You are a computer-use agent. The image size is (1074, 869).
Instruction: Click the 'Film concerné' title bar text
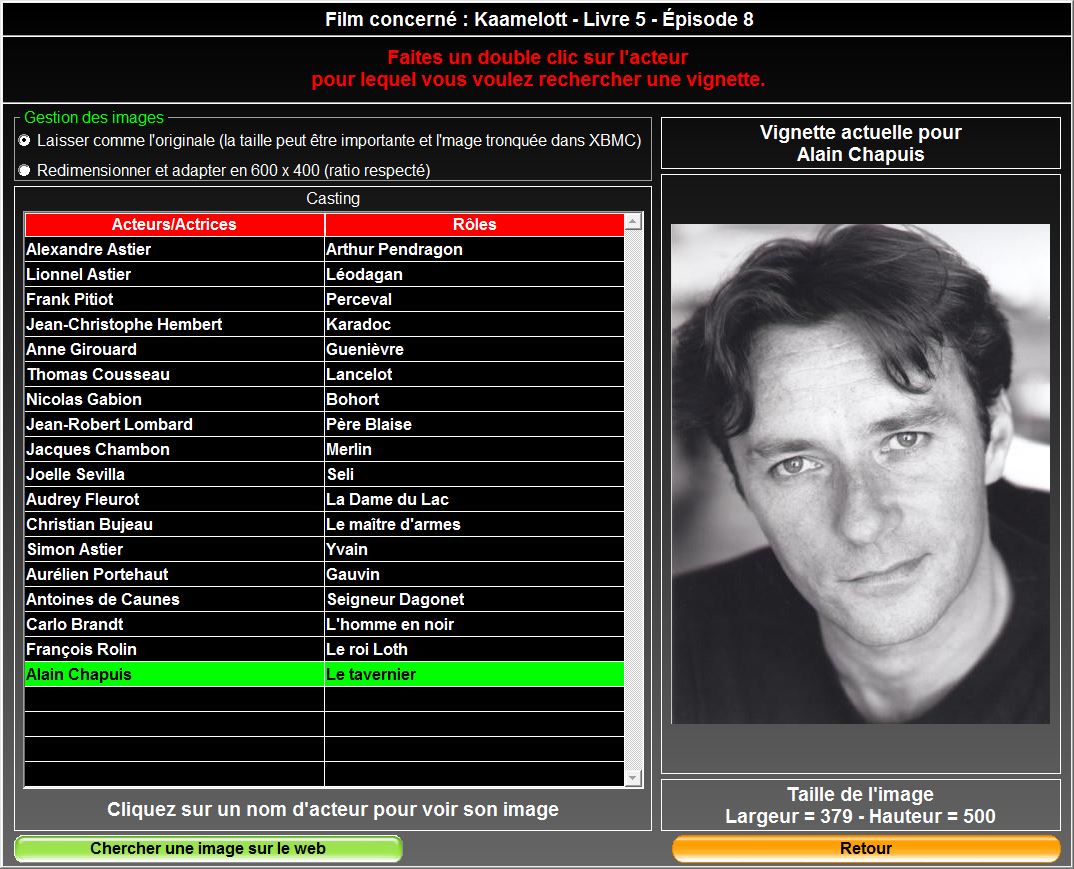tap(539, 19)
